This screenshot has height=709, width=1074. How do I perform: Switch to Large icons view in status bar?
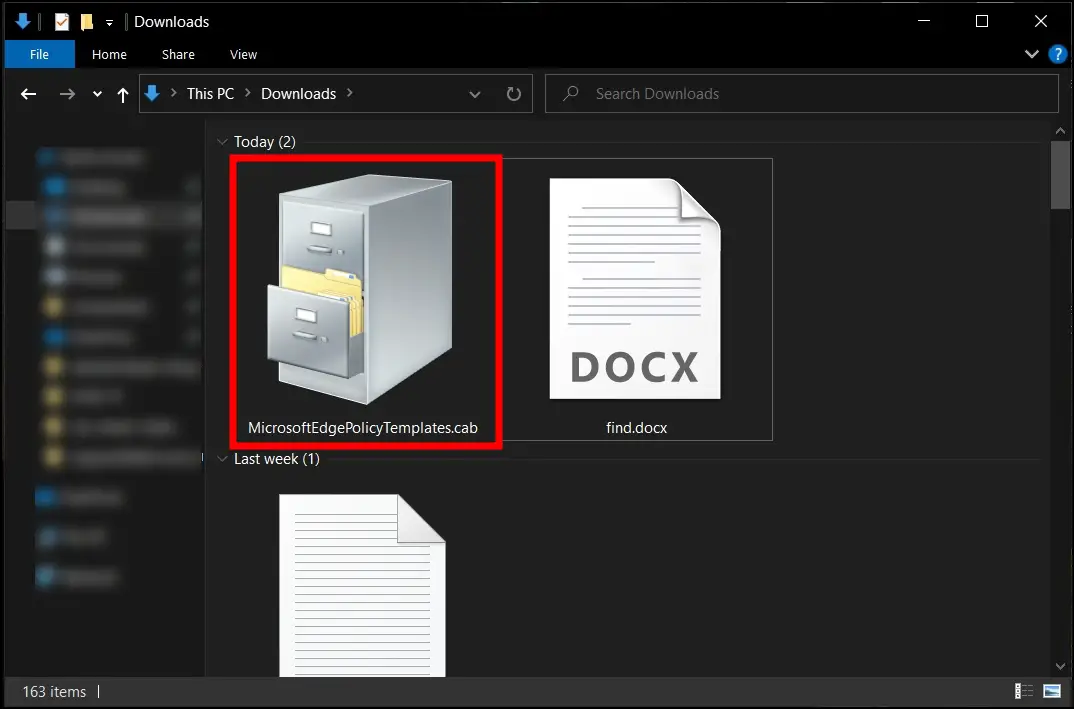point(1051,691)
